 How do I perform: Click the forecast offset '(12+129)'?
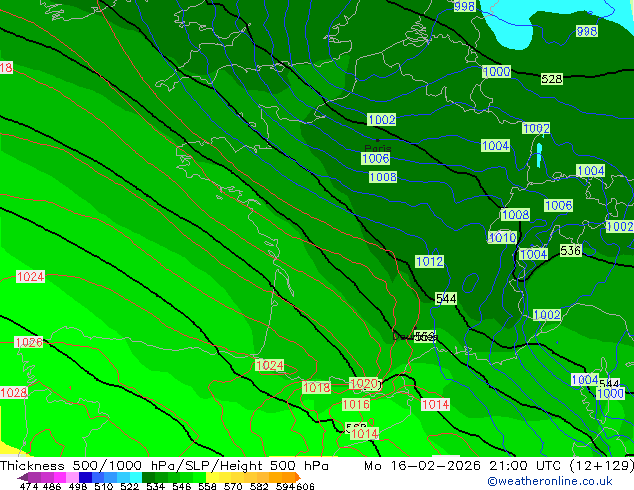[x=602, y=466]
